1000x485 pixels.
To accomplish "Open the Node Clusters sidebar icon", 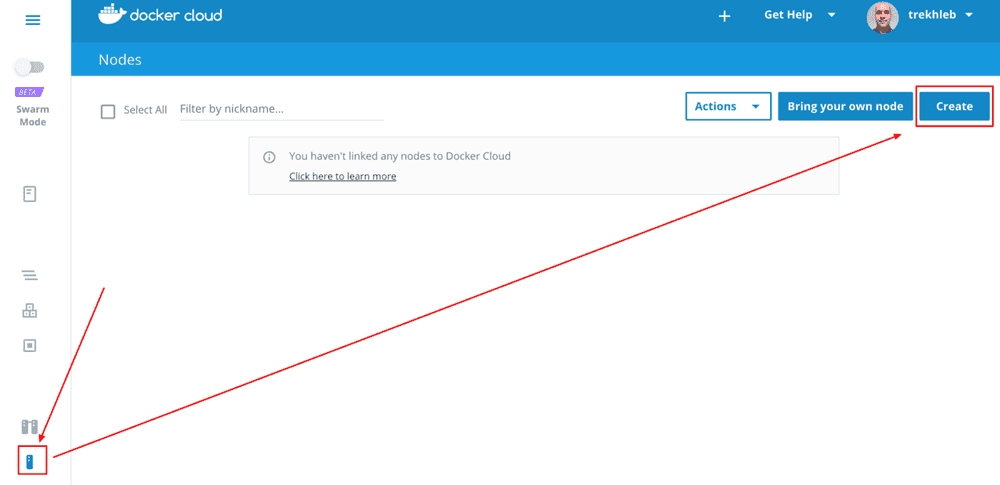I will 30,426.
